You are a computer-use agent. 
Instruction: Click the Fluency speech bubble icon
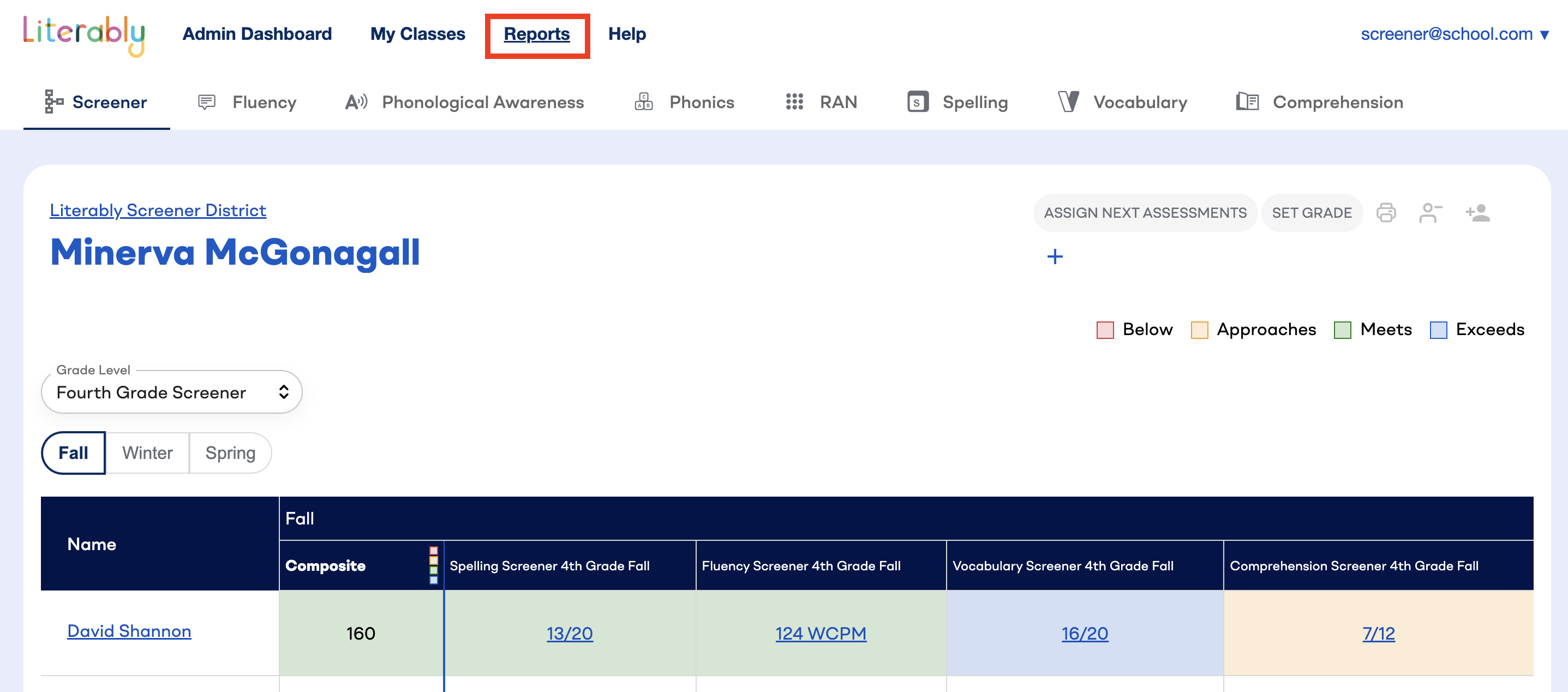pyautogui.click(x=207, y=102)
